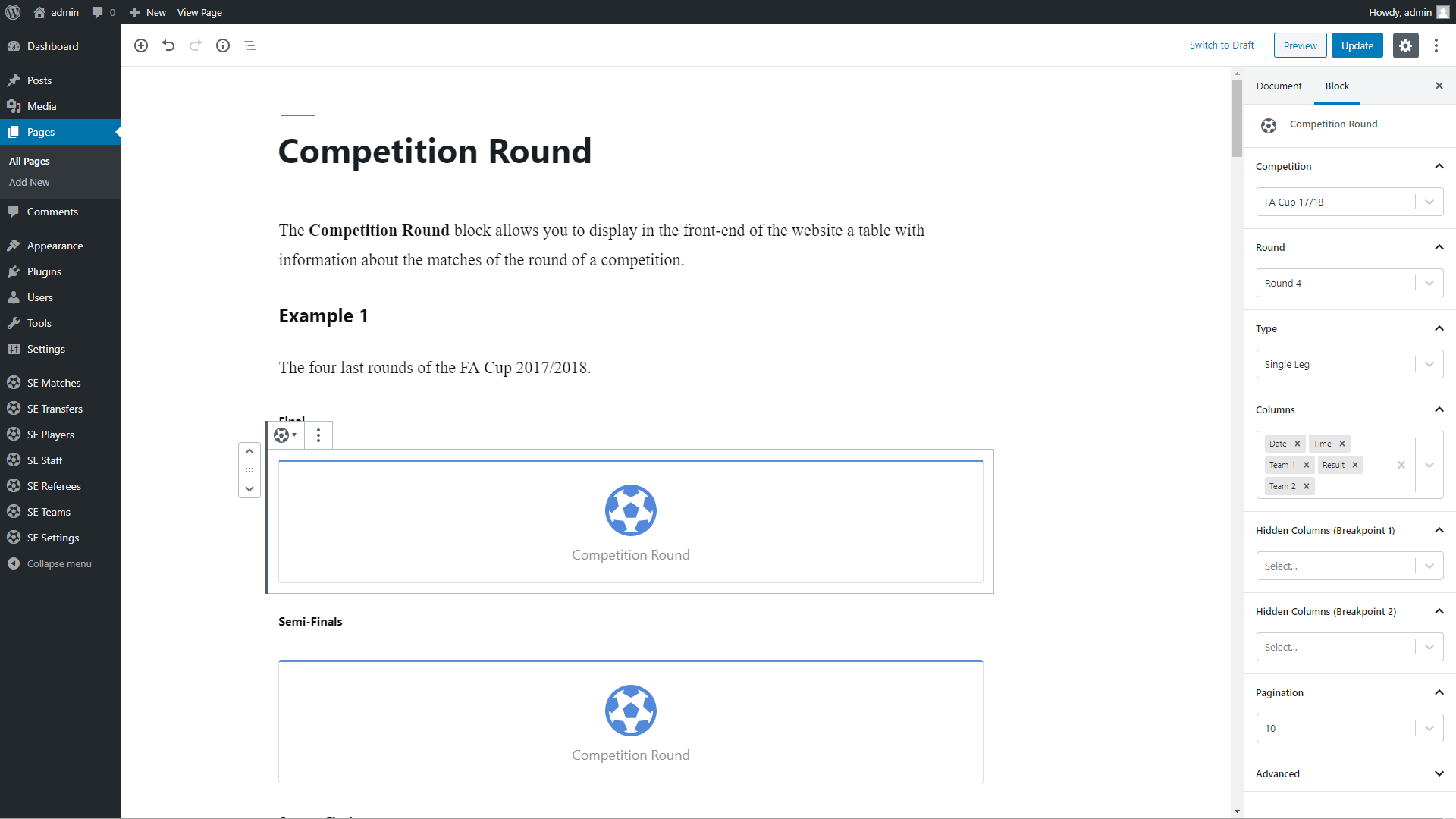Click Switch to Draft link

point(1222,45)
